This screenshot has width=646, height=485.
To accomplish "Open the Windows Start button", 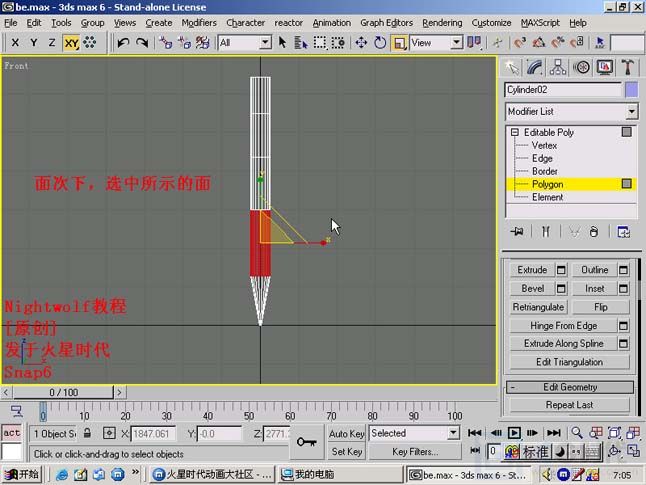I will pyautogui.click(x=21, y=475).
